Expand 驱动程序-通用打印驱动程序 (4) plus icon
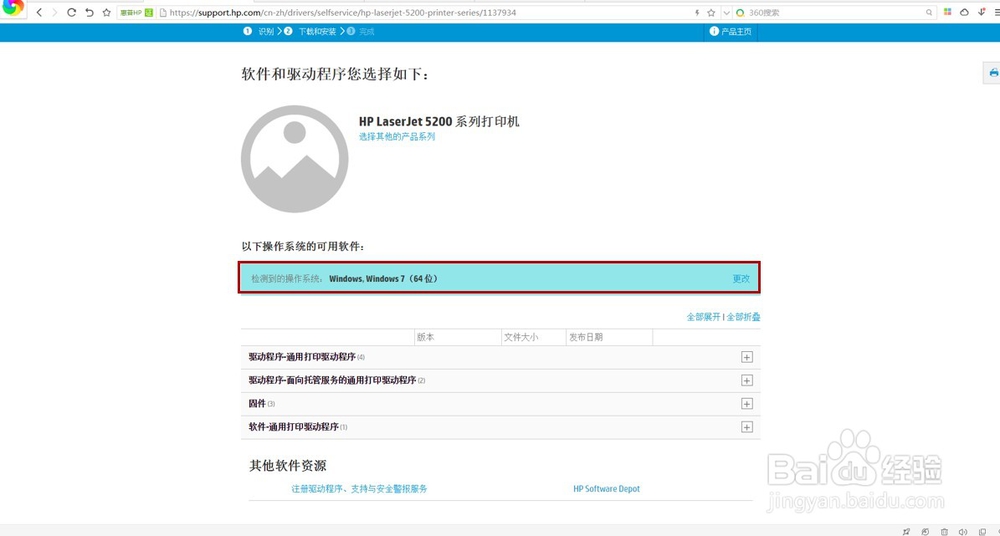The image size is (1000, 536). pos(747,357)
